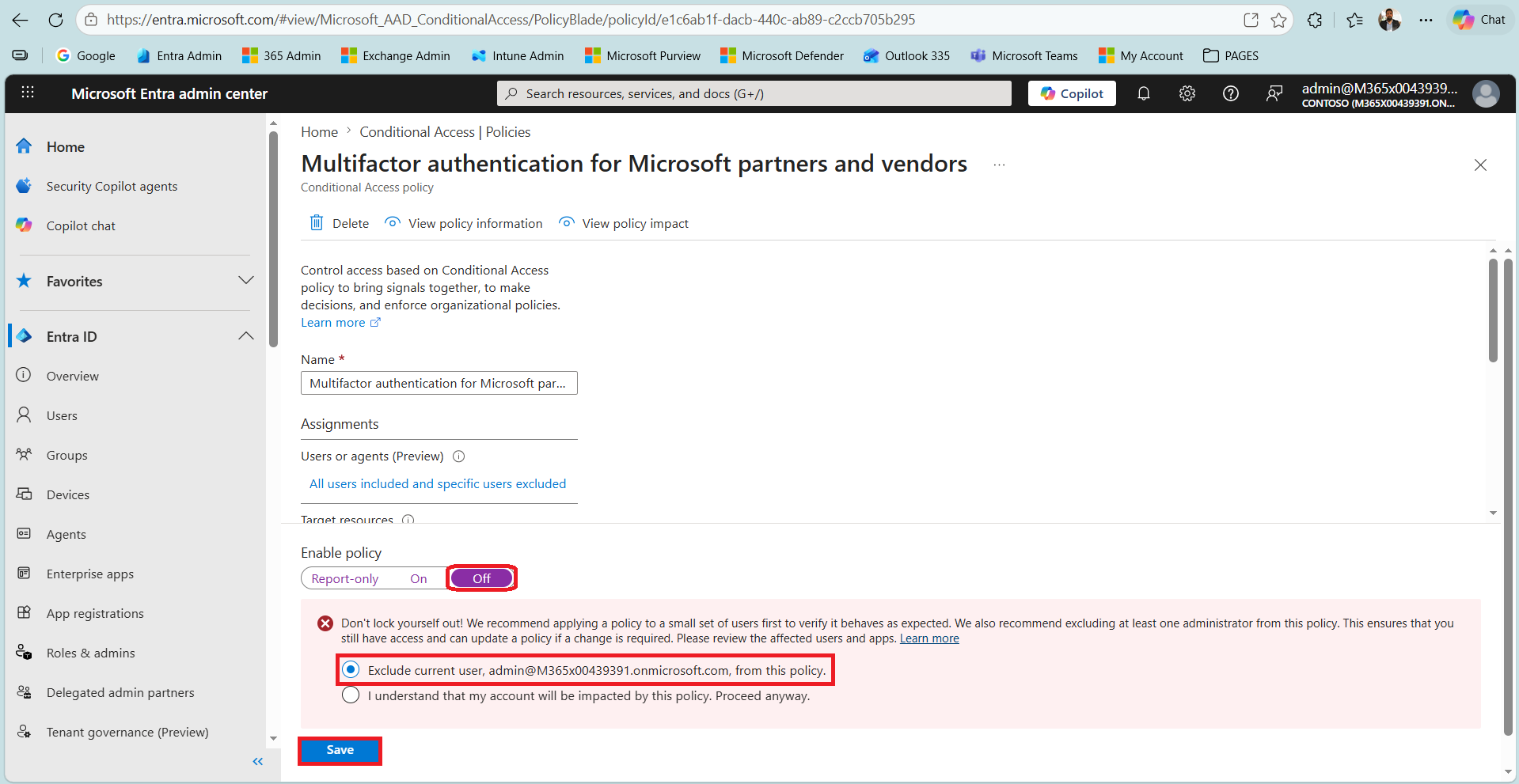Close the policy blade with X
Viewport: 1519px width, 784px height.
1480,165
